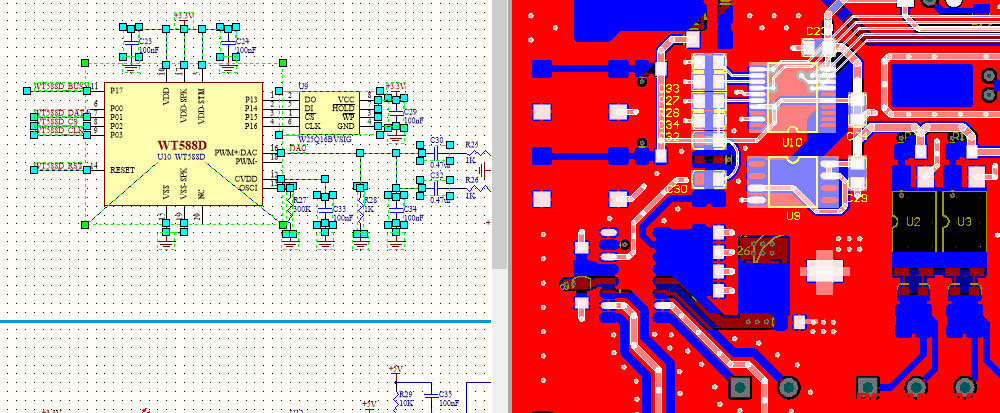
Task: Click schematic capacitor label C34
Action: (410, 208)
